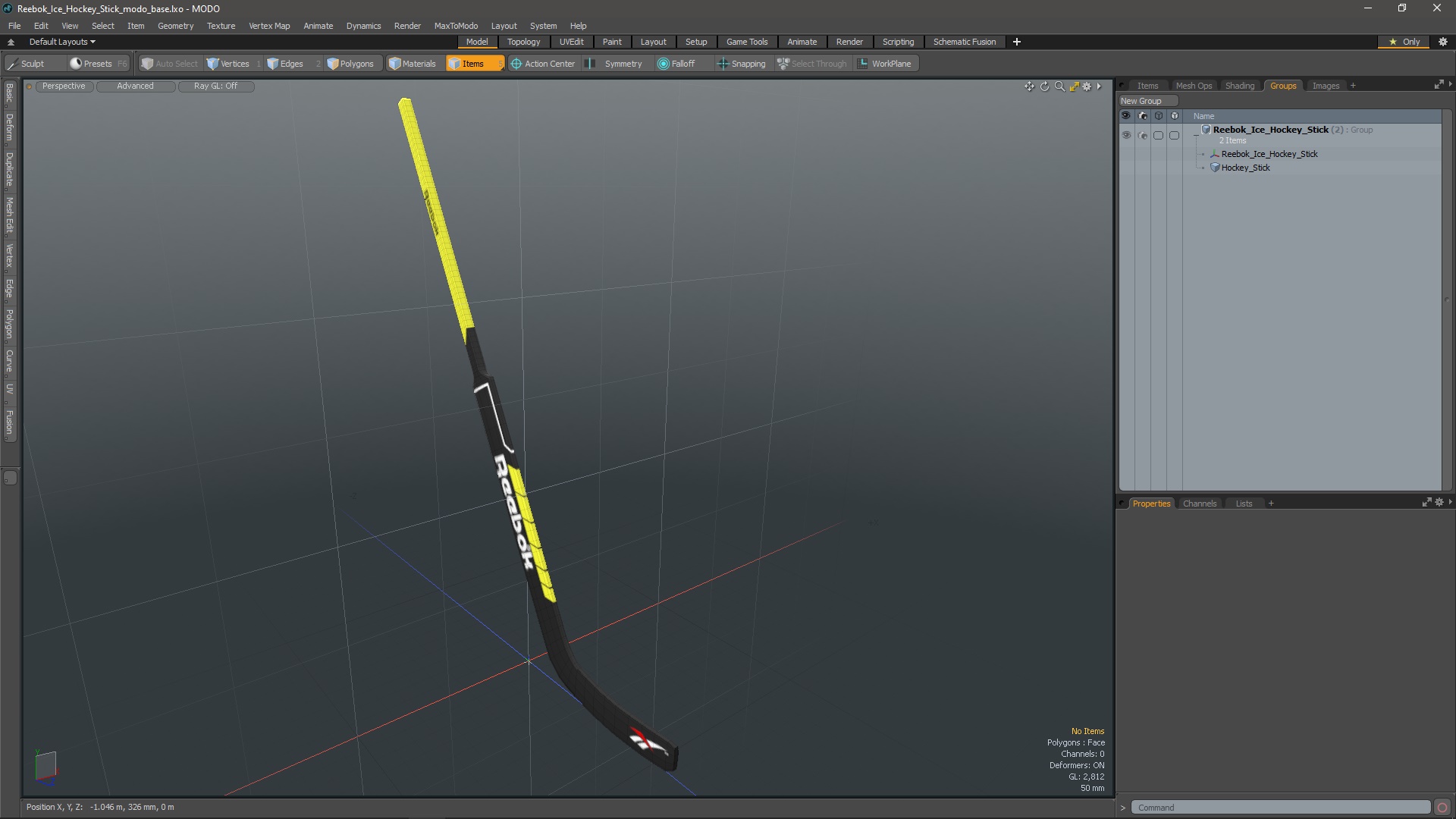Add a new layout tab with plus

pos(1017,42)
